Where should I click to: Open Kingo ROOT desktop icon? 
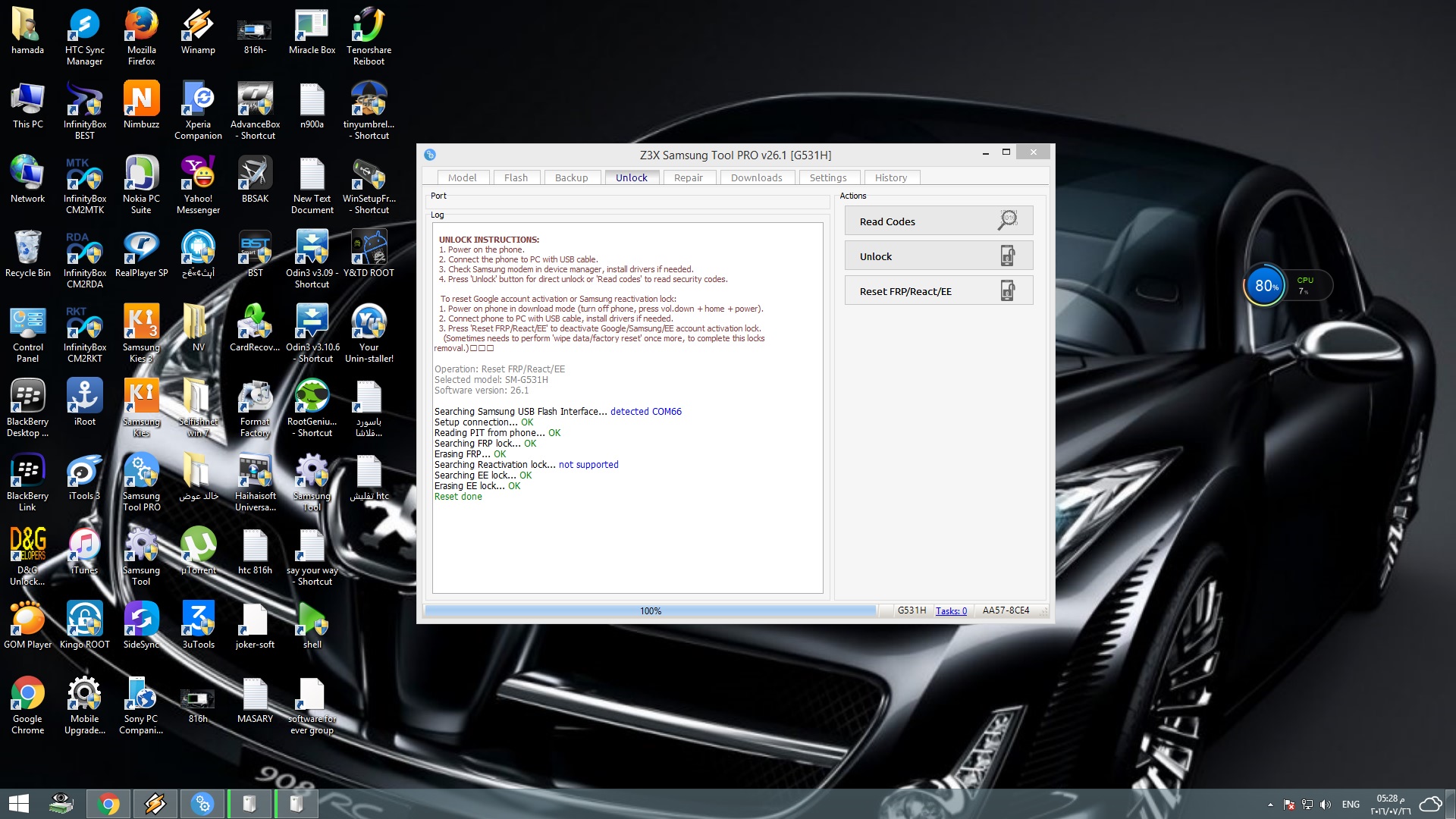tap(84, 626)
